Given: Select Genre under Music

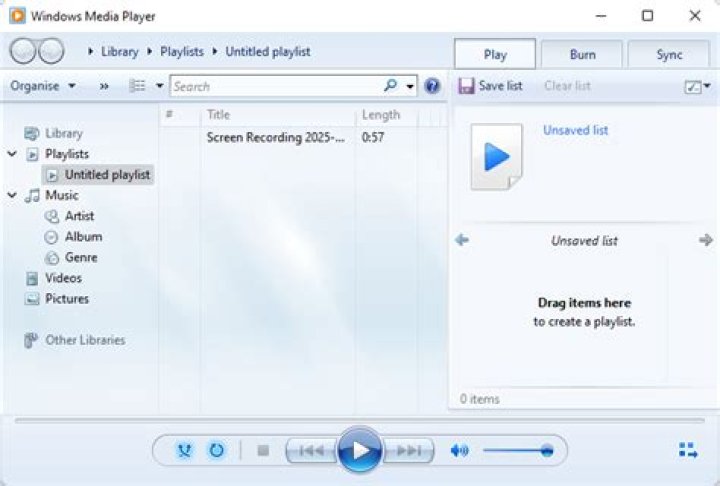Looking at the screenshot, I should pyautogui.click(x=81, y=258).
